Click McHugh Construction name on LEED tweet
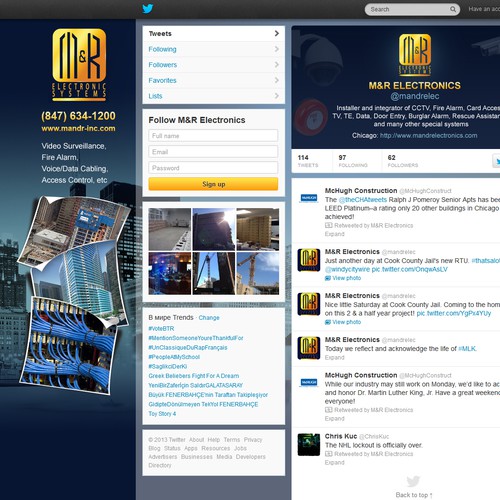 click(361, 191)
